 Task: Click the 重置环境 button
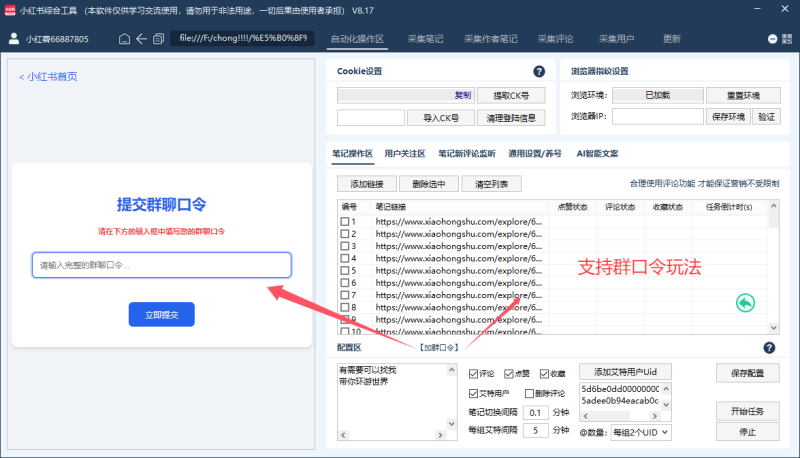click(743, 95)
